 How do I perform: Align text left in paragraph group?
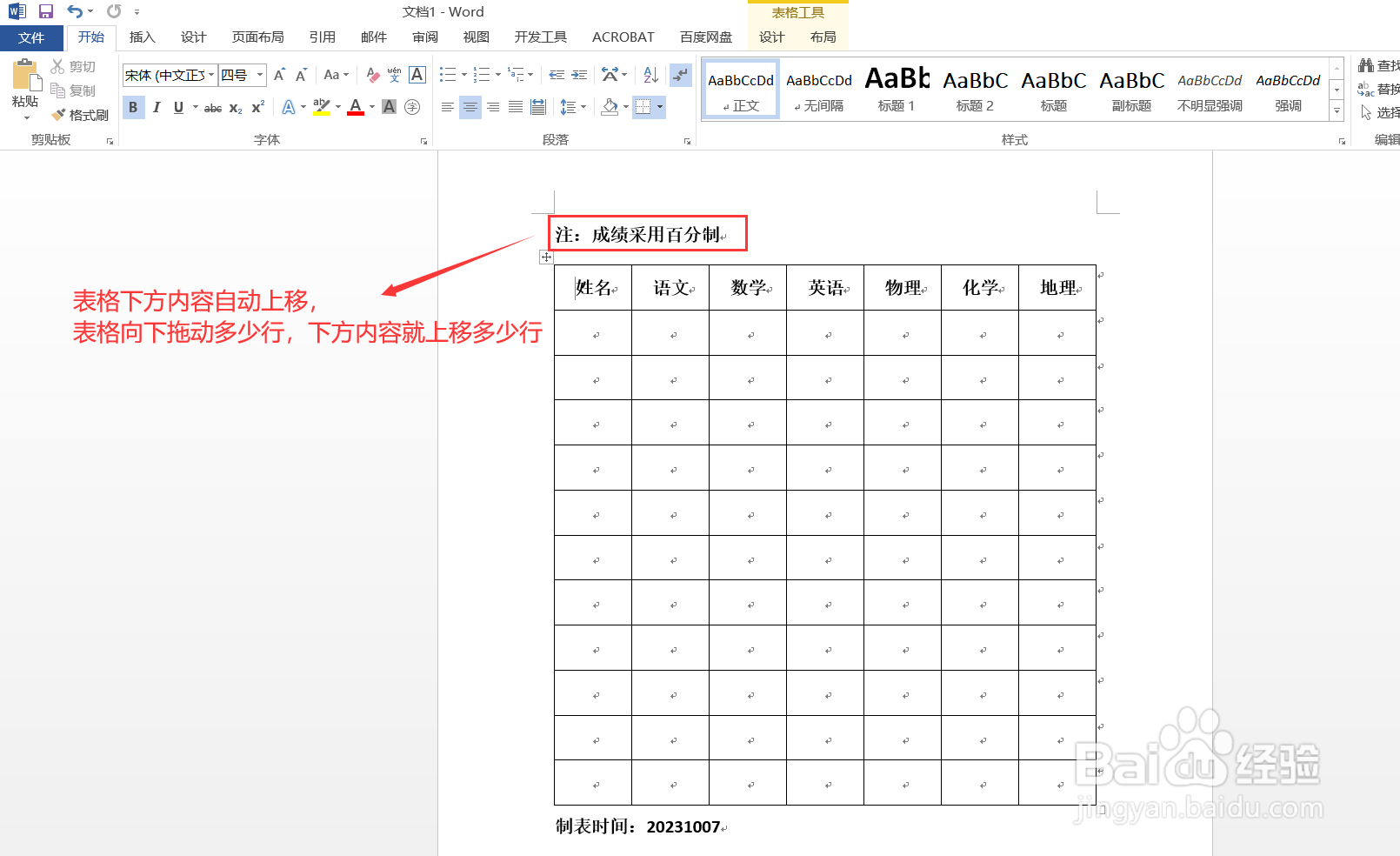447,107
